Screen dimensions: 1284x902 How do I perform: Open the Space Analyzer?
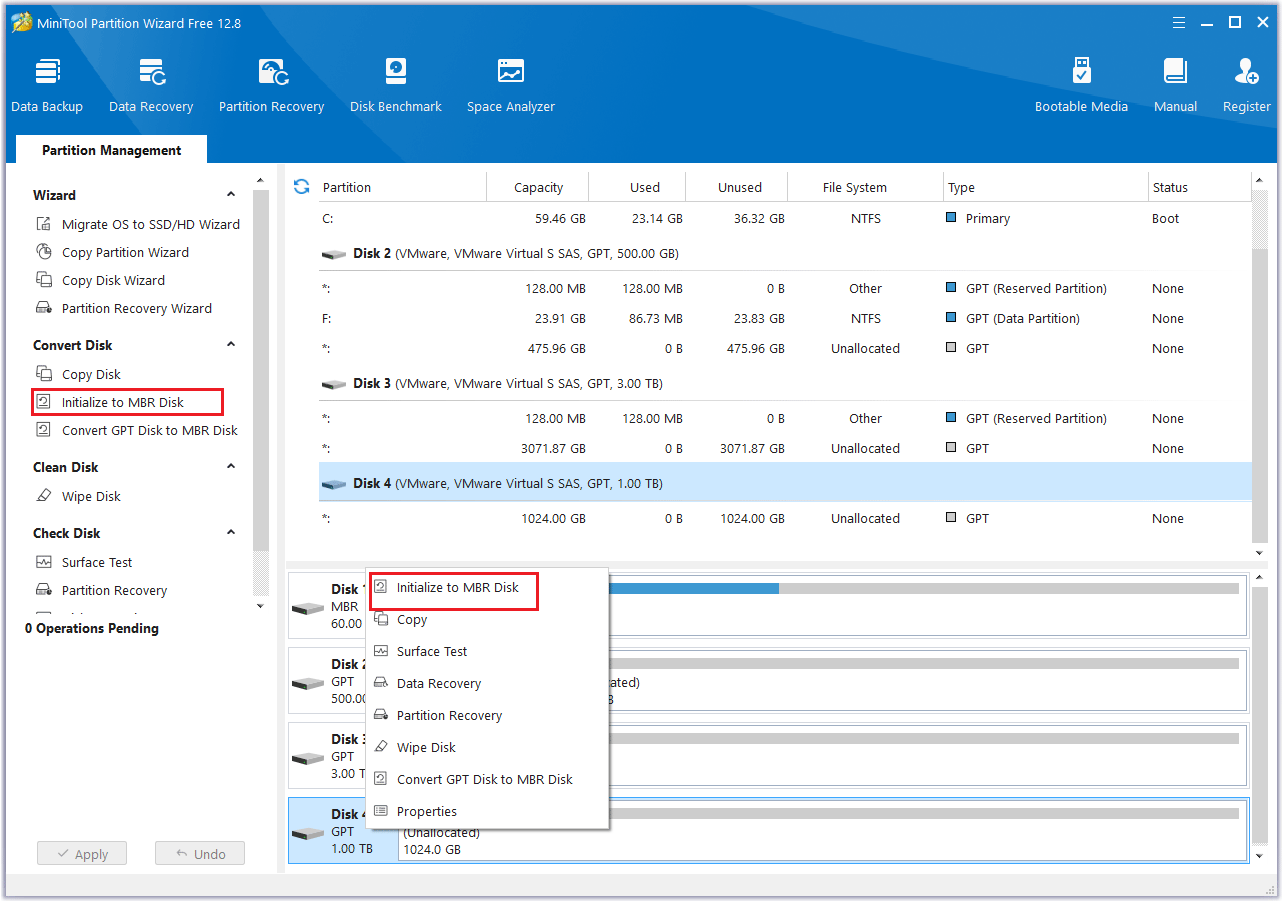click(x=511, y=85)
